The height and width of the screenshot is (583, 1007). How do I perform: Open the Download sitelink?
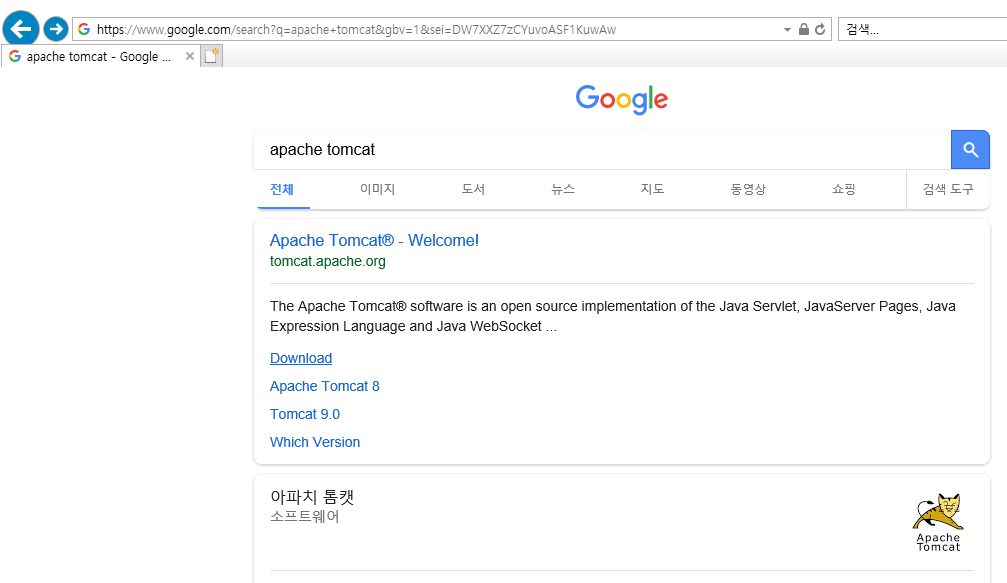pyautogui.click(x=301, y=358)
